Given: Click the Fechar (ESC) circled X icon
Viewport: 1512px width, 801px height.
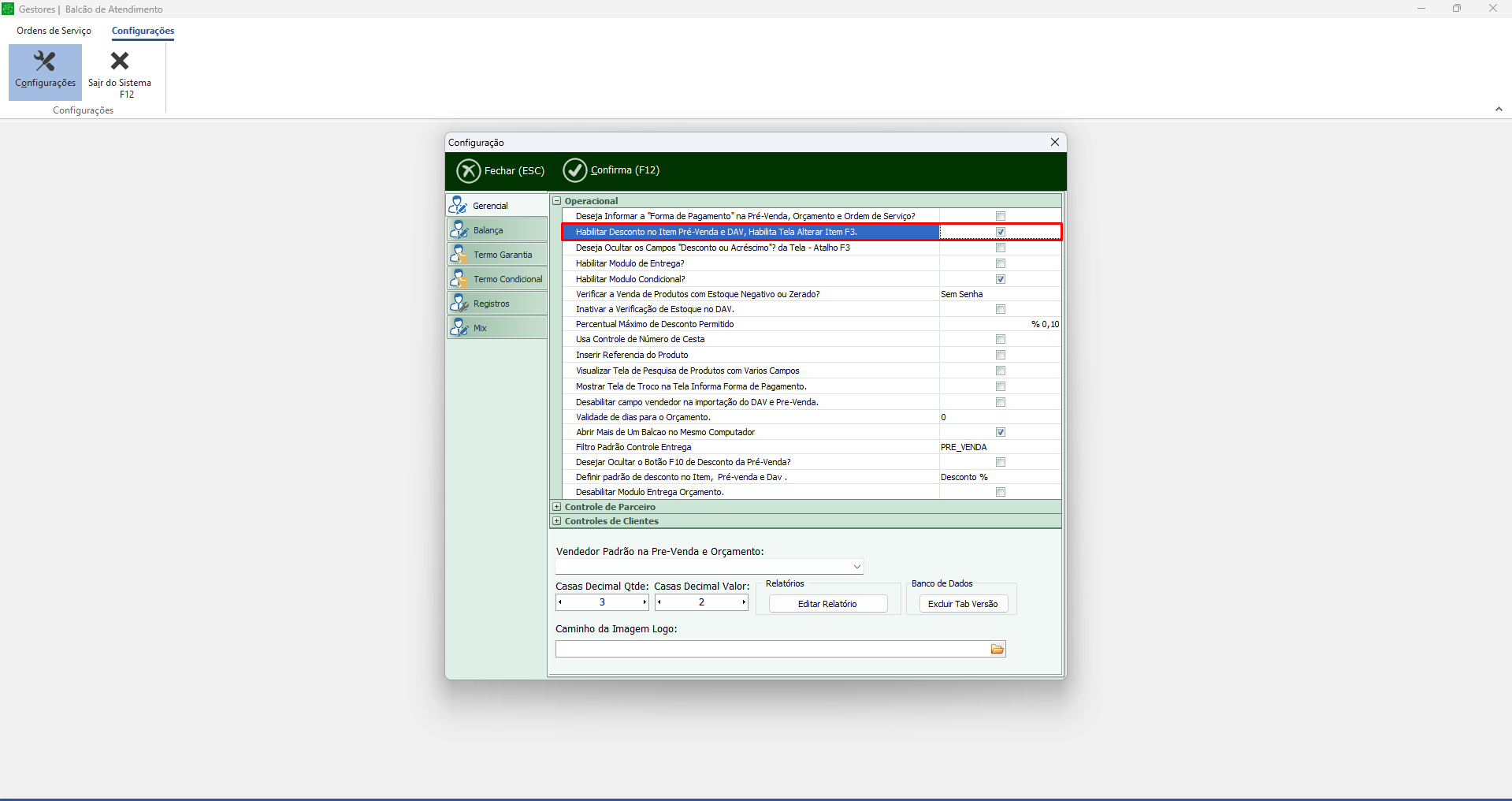Looking at the screenshot, I should click(x=469, y=171).
